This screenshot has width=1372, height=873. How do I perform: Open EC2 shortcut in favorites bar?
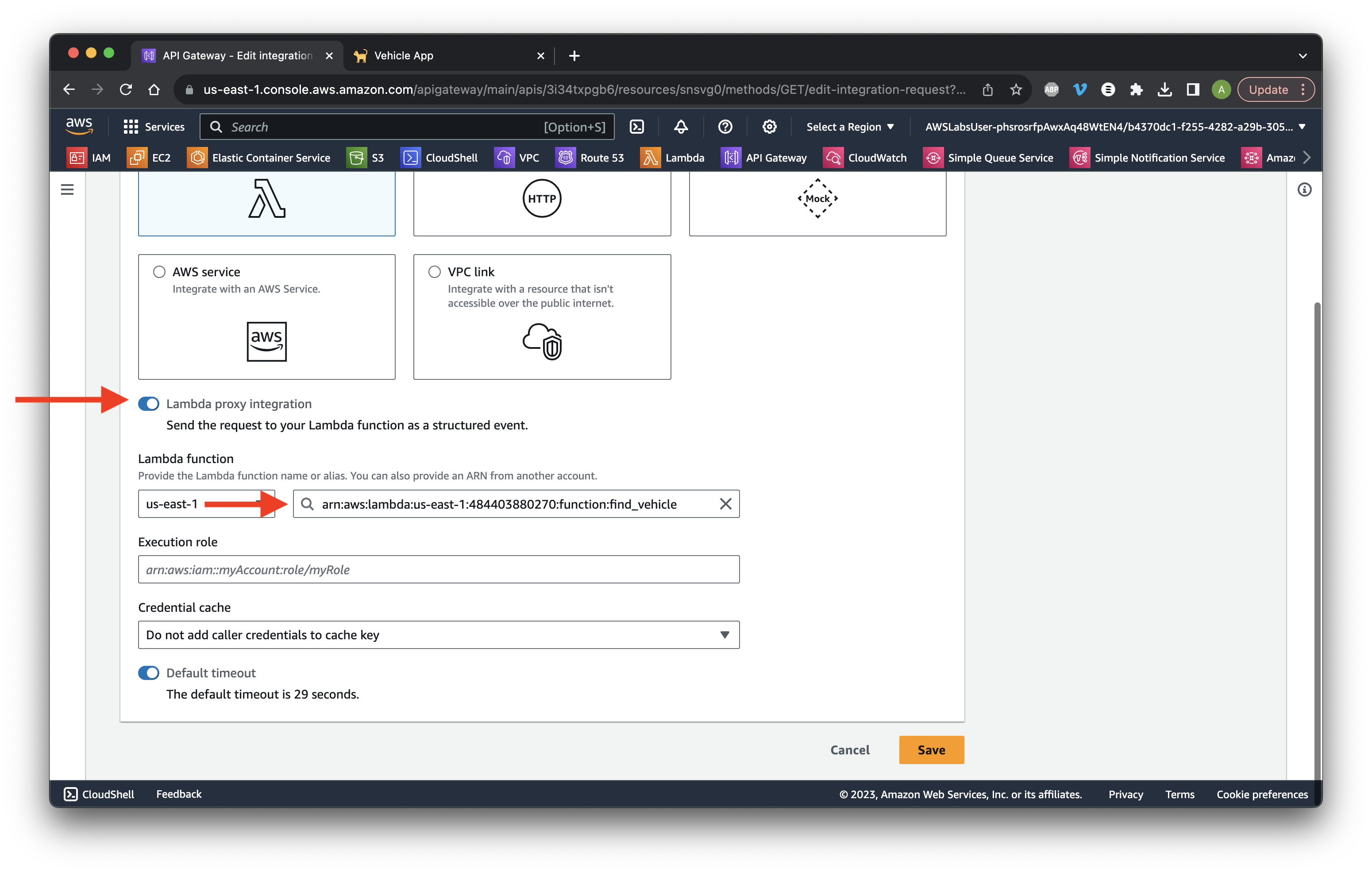point(149,158)
